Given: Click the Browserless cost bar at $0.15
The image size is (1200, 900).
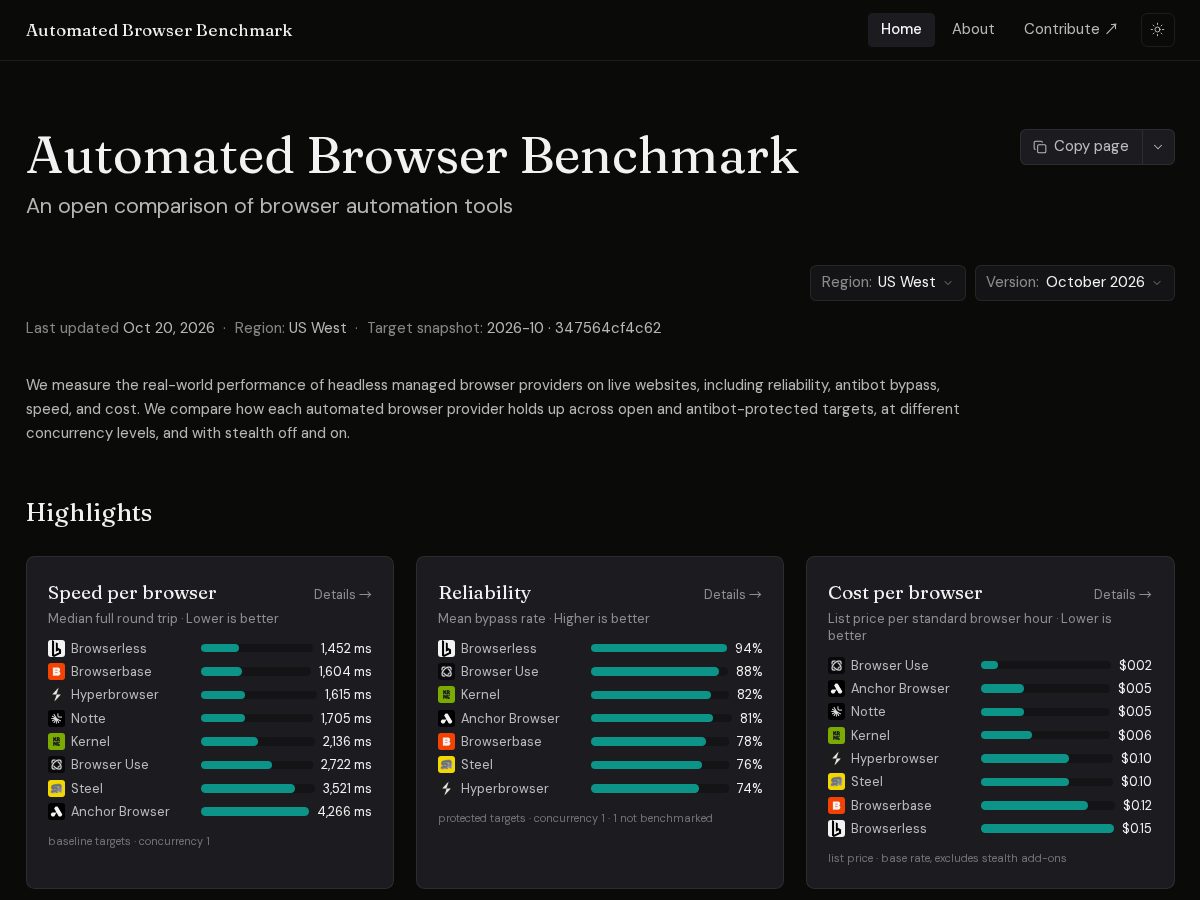Looking at the screenshot, I should pos(1047,829).
